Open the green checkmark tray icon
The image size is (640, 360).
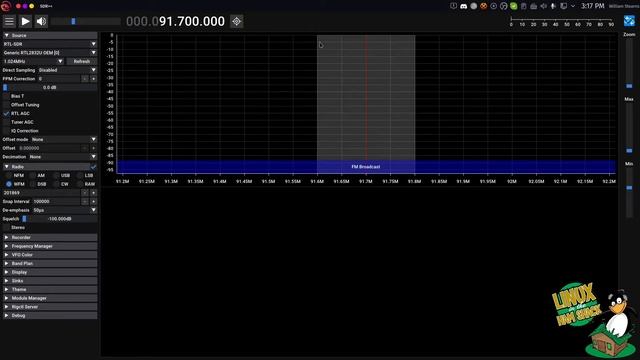tap(513, 6)
